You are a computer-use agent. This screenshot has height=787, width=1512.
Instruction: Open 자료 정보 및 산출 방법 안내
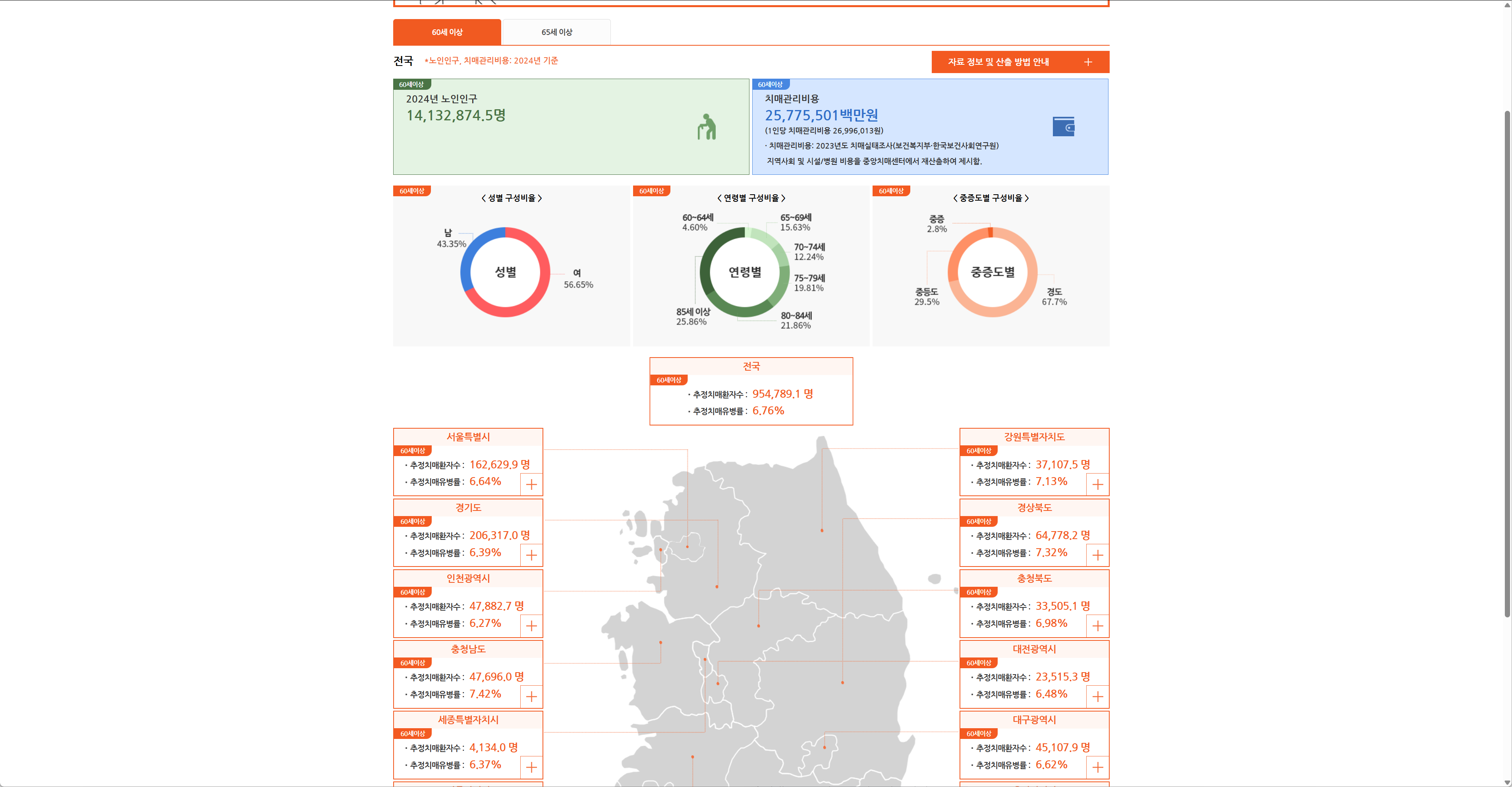1020,62
